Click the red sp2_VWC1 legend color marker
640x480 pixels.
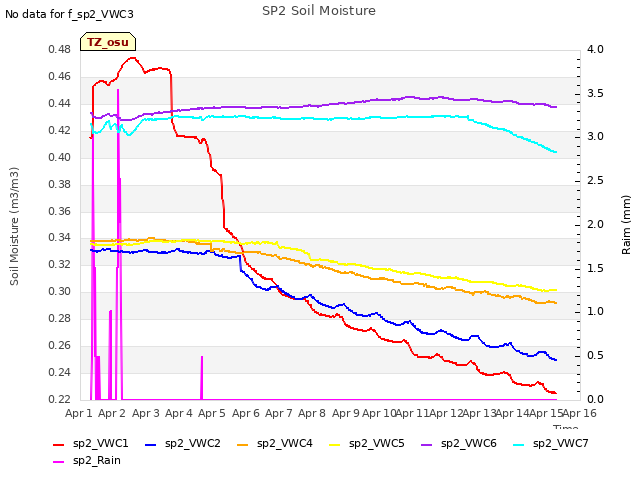[x=59, y=444]
